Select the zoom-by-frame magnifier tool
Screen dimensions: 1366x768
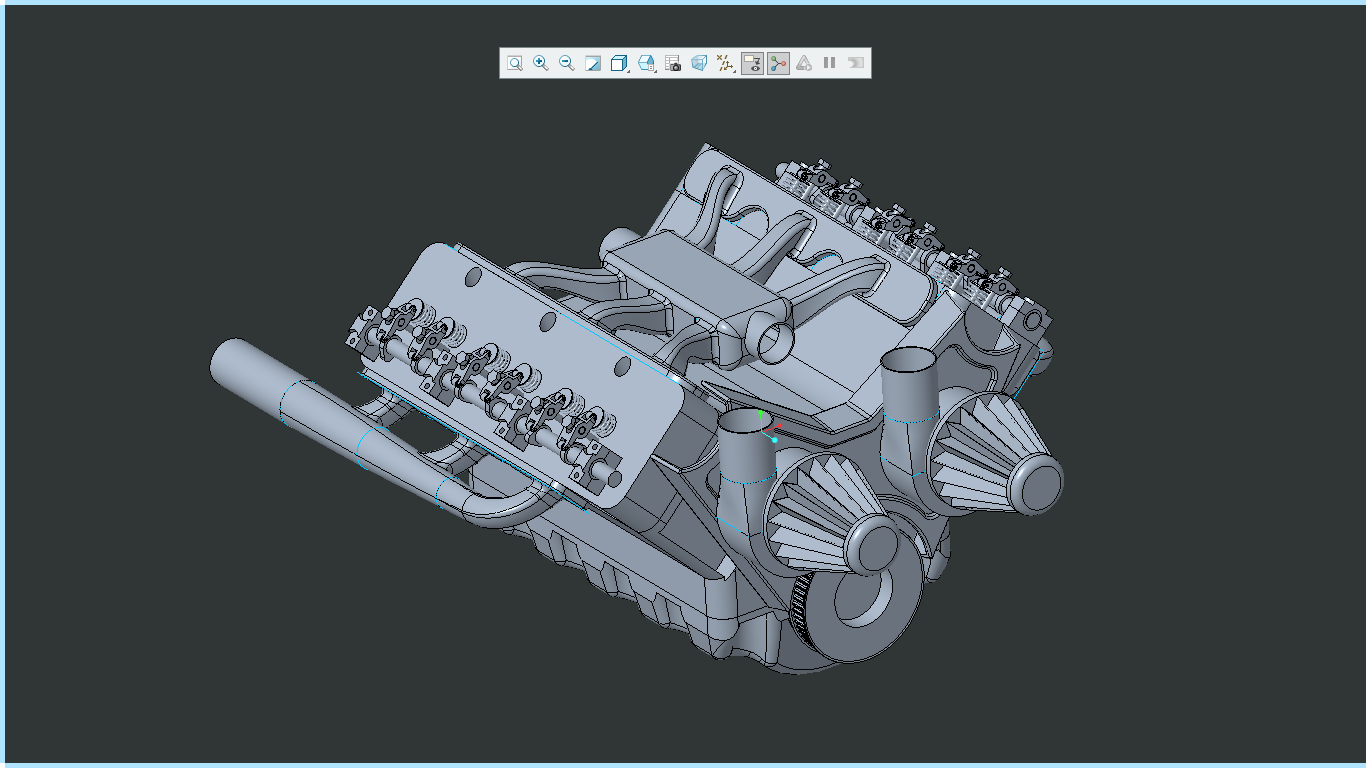coord(515,62)
